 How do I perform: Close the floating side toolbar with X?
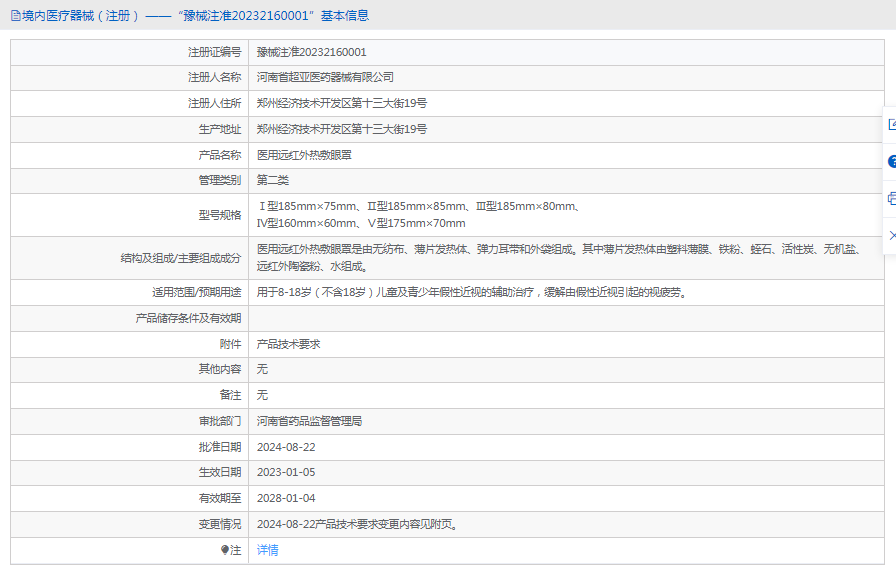click(891, 235)
